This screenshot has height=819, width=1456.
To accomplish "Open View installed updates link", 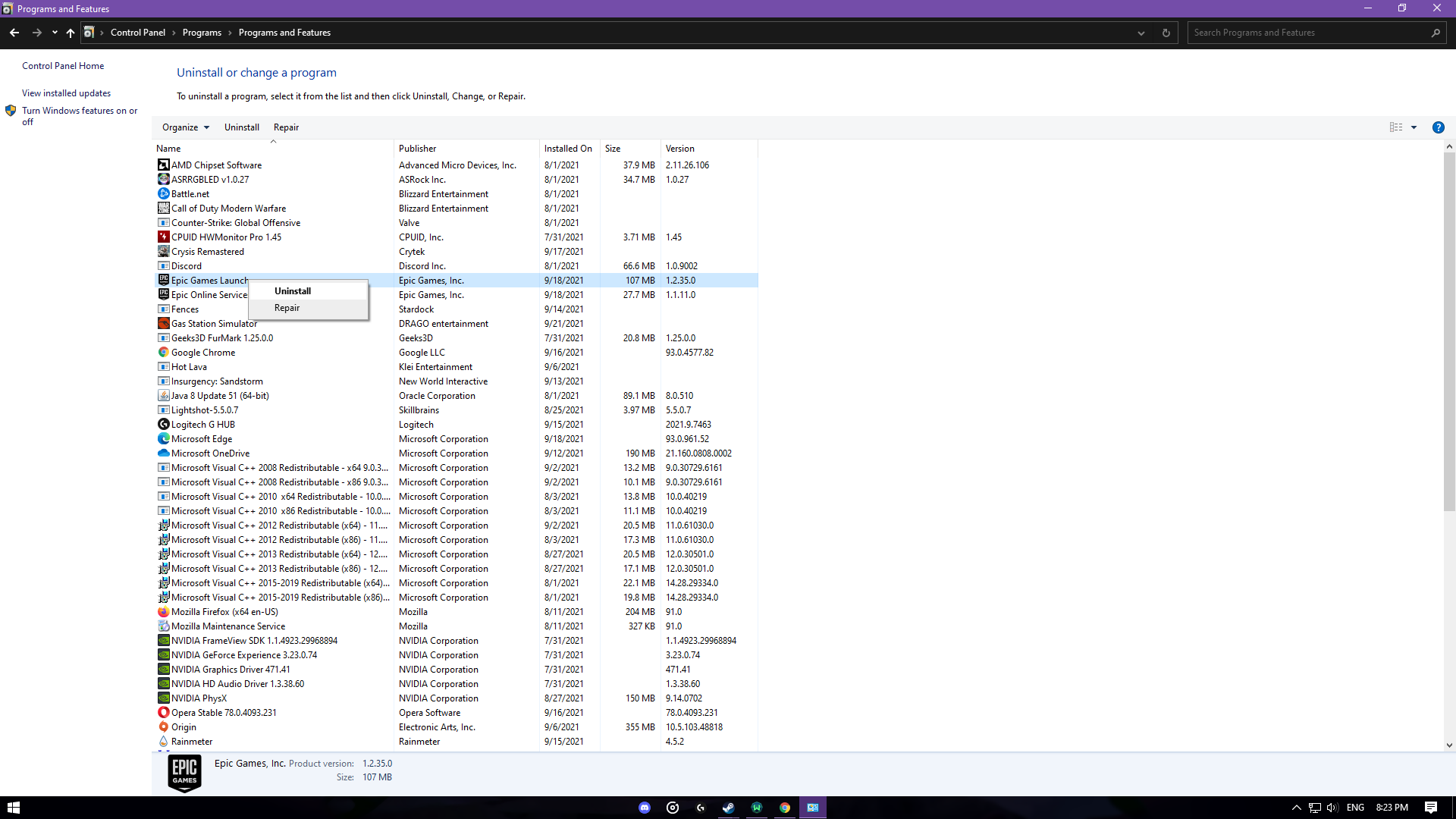I will [66, 93].
